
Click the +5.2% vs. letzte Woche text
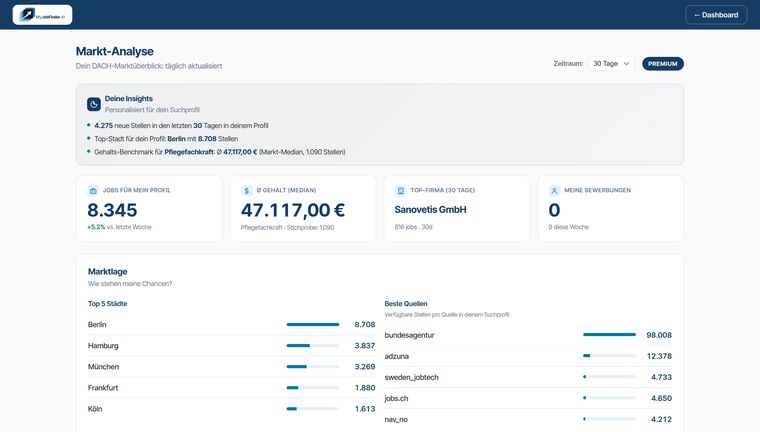tap(119, 227)
